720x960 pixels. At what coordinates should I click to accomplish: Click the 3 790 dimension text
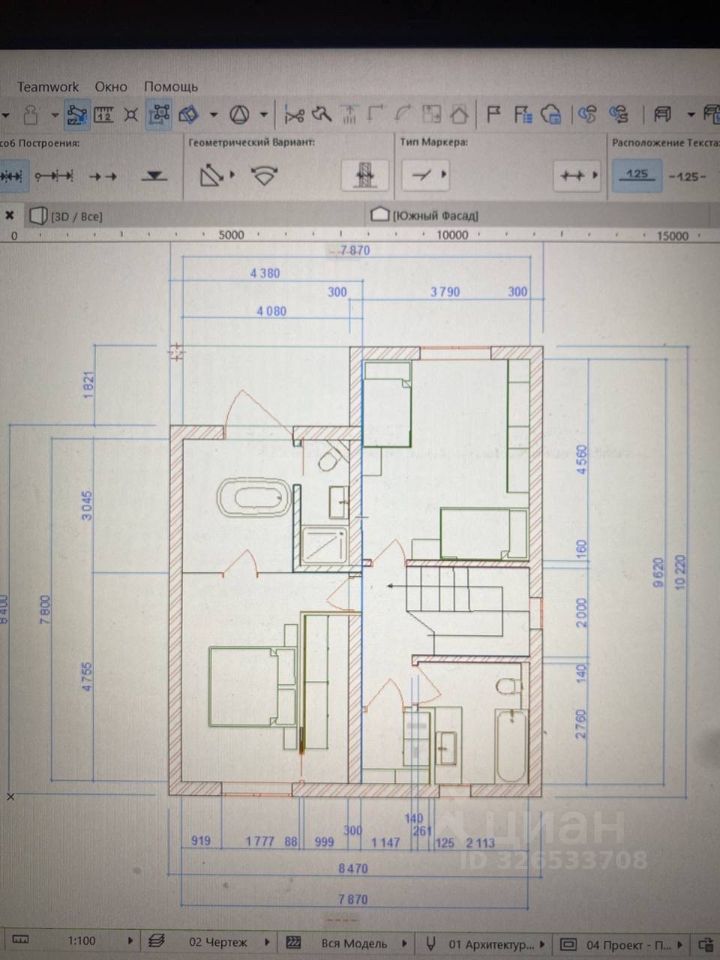(444, 292)
